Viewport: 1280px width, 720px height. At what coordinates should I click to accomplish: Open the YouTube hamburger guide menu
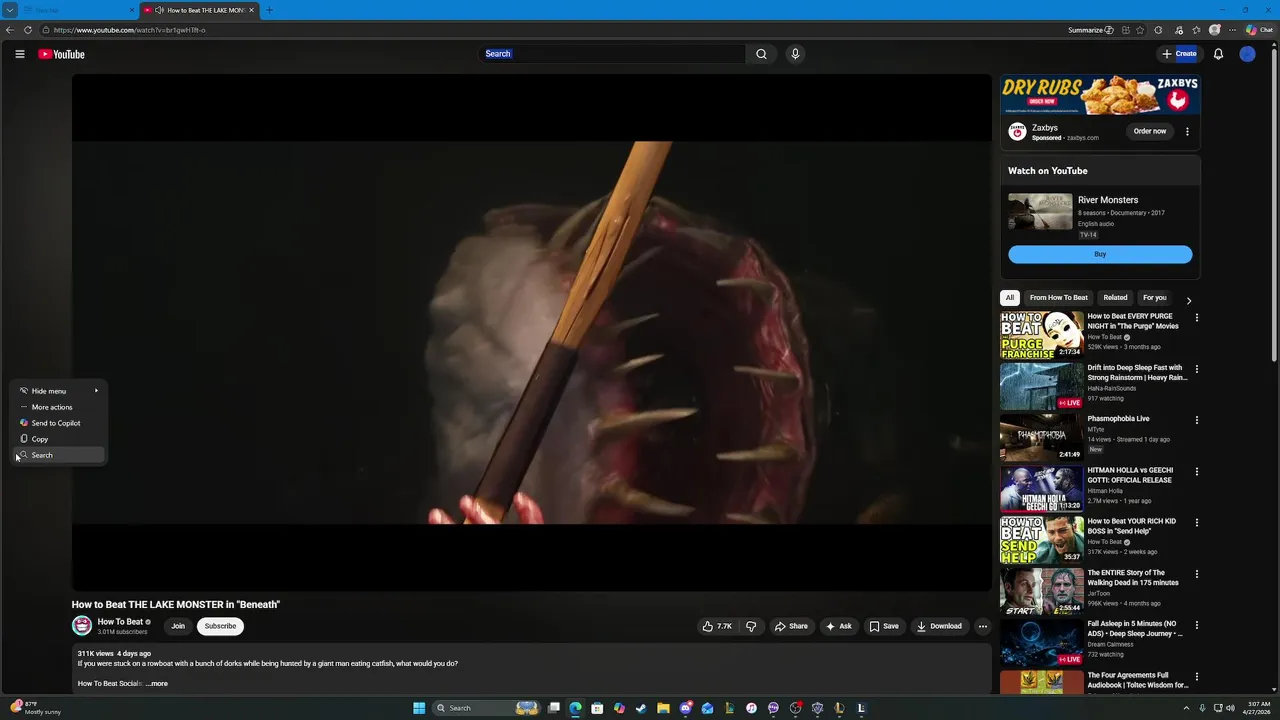coord(20,54)
